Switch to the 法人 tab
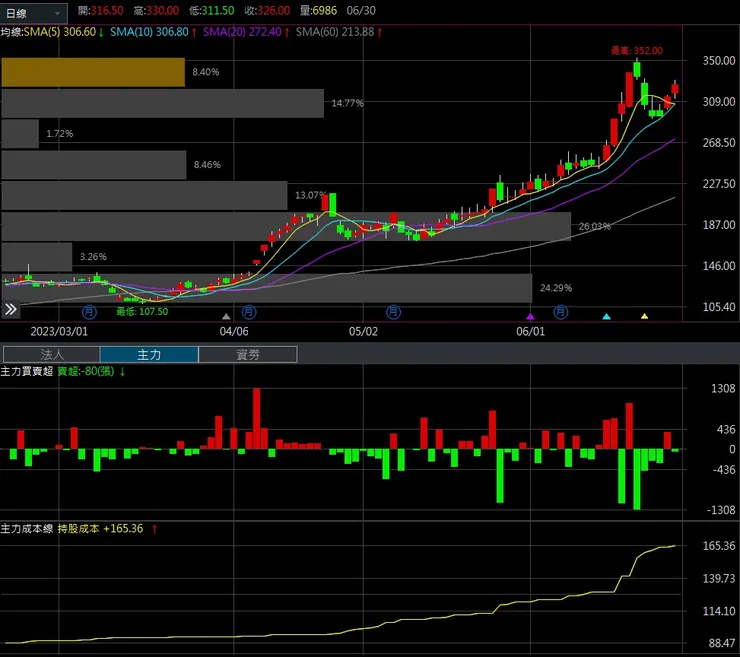 [x=51, y=354]
